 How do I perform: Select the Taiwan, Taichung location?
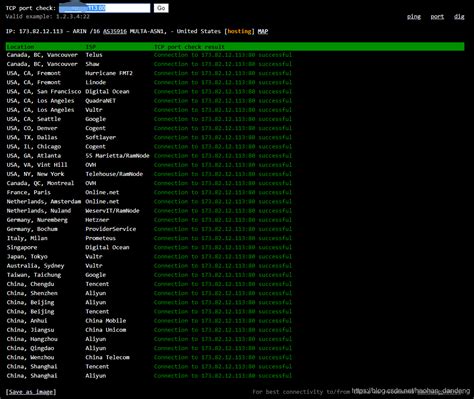coord(34,275)
